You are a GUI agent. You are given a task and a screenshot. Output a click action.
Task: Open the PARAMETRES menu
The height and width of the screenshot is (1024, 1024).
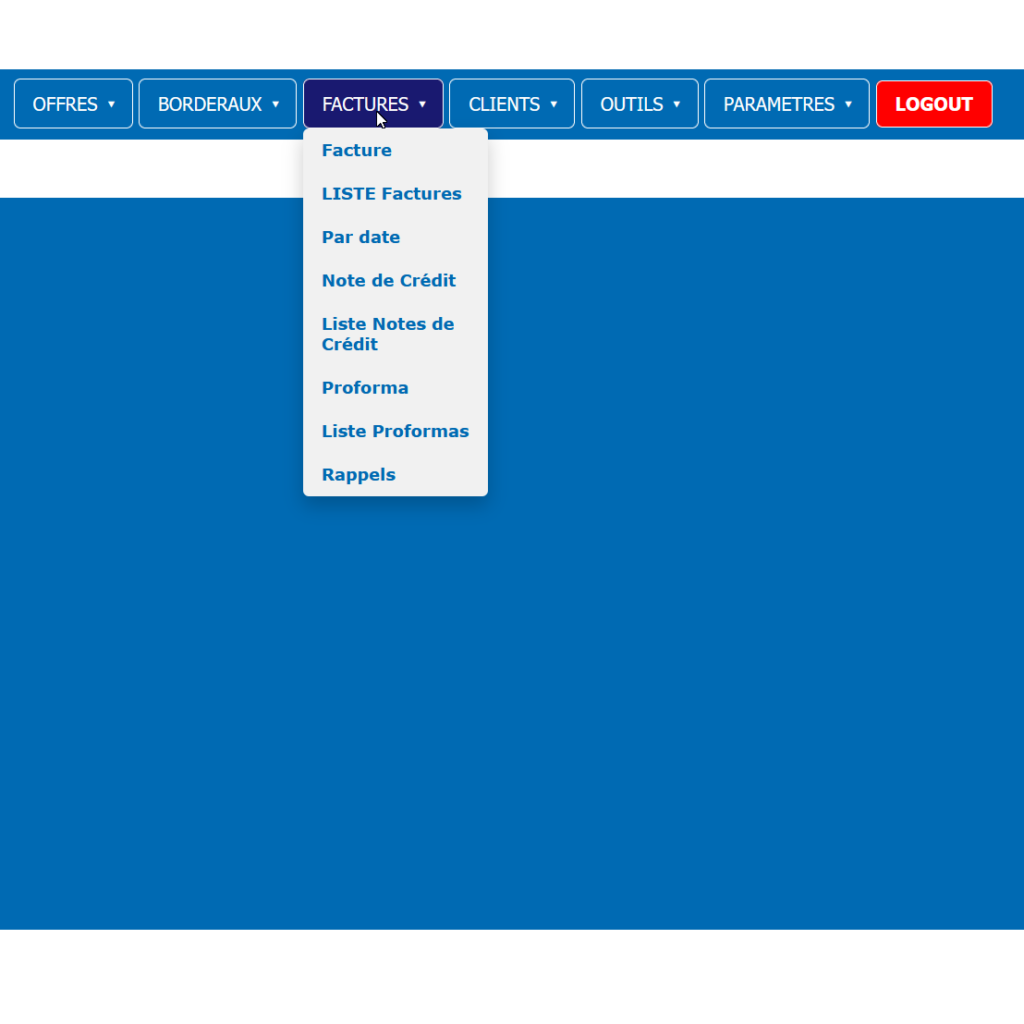779,104
